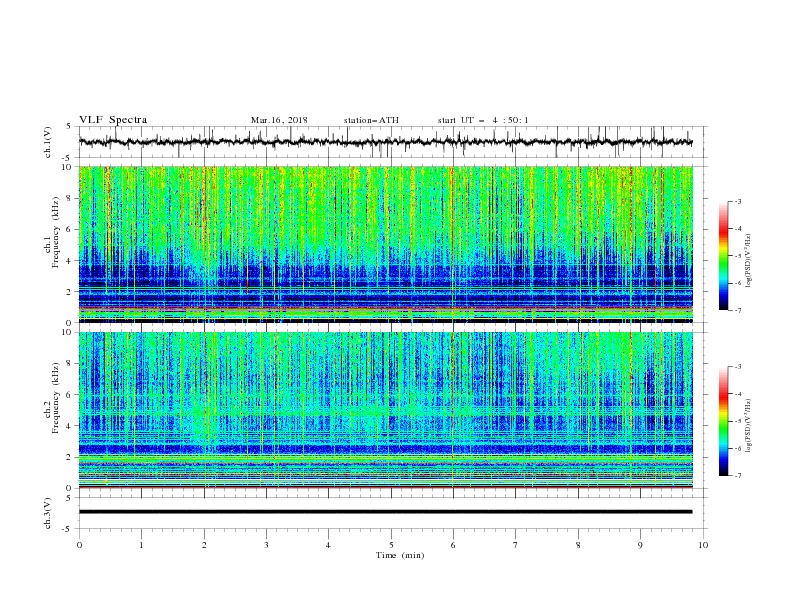Select the ch.1 "Frequency (kHz)" axis label

click(56, 232)
